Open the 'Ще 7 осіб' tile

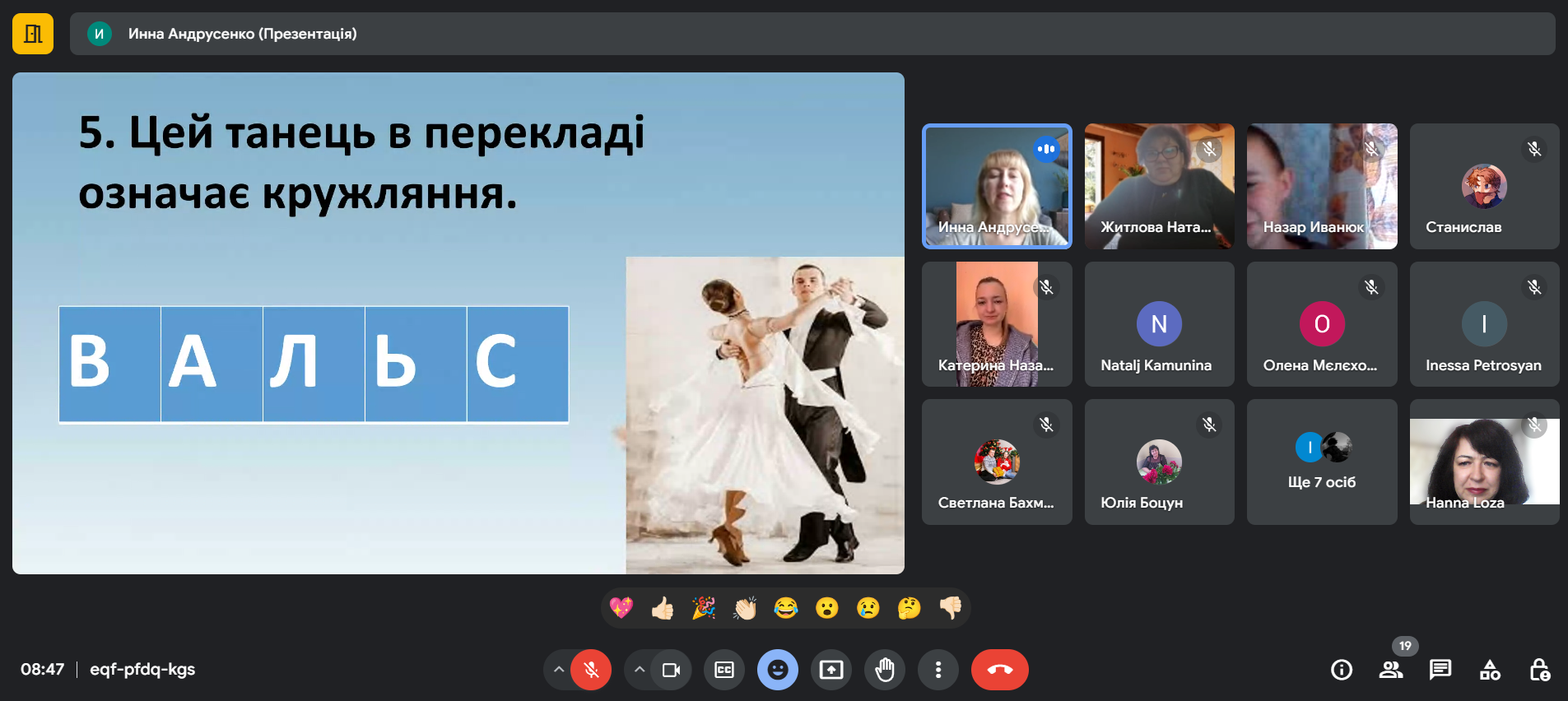tap(1322, 462)
